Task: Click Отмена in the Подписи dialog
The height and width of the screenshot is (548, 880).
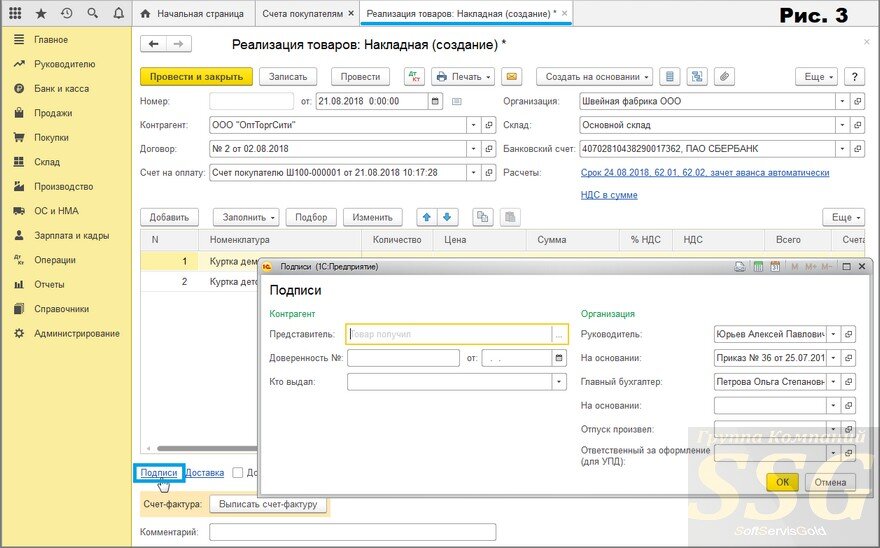Action: pyautogui.click(x=830, y=482)
